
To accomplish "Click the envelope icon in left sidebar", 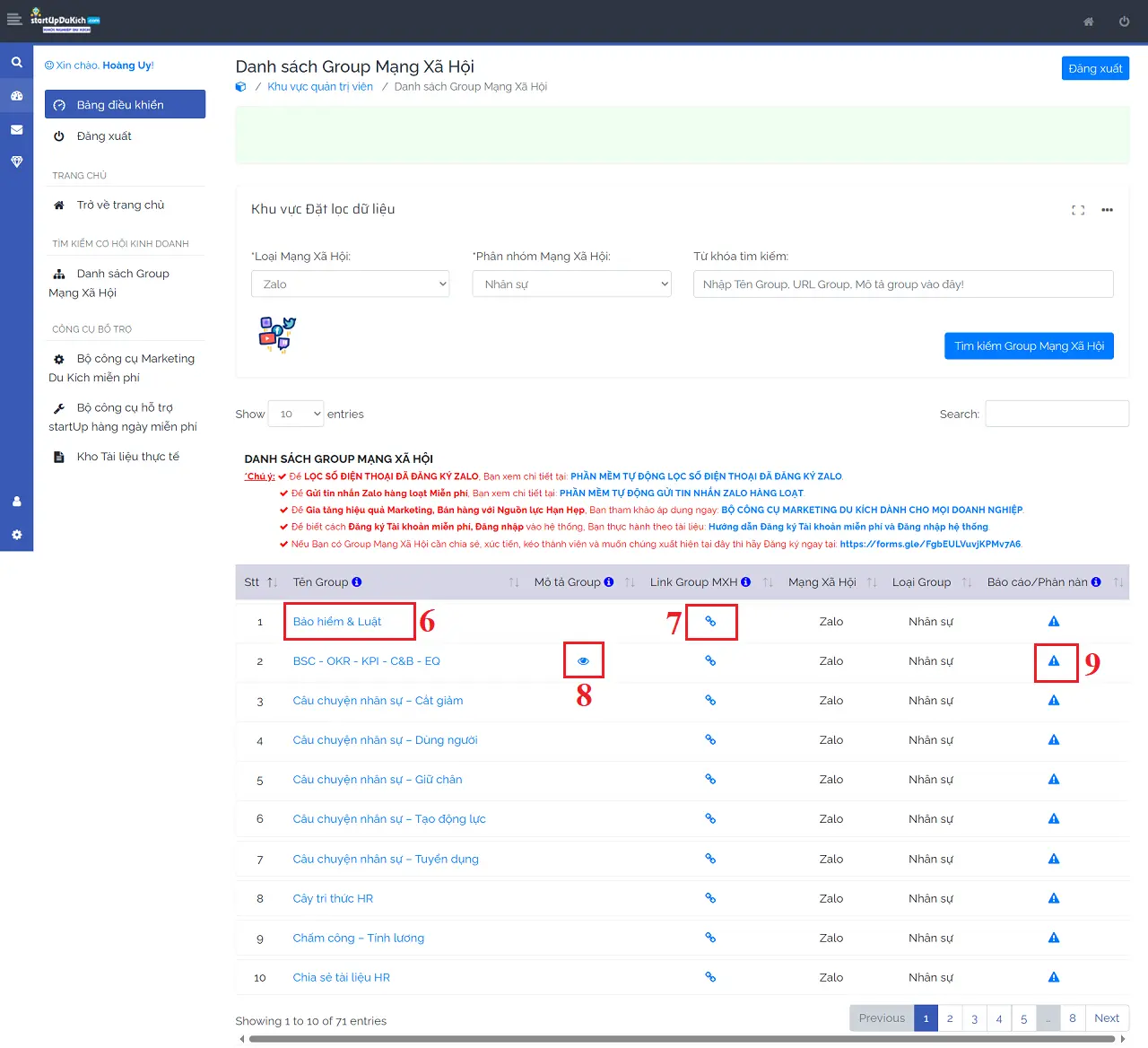I will click(16, 130).
